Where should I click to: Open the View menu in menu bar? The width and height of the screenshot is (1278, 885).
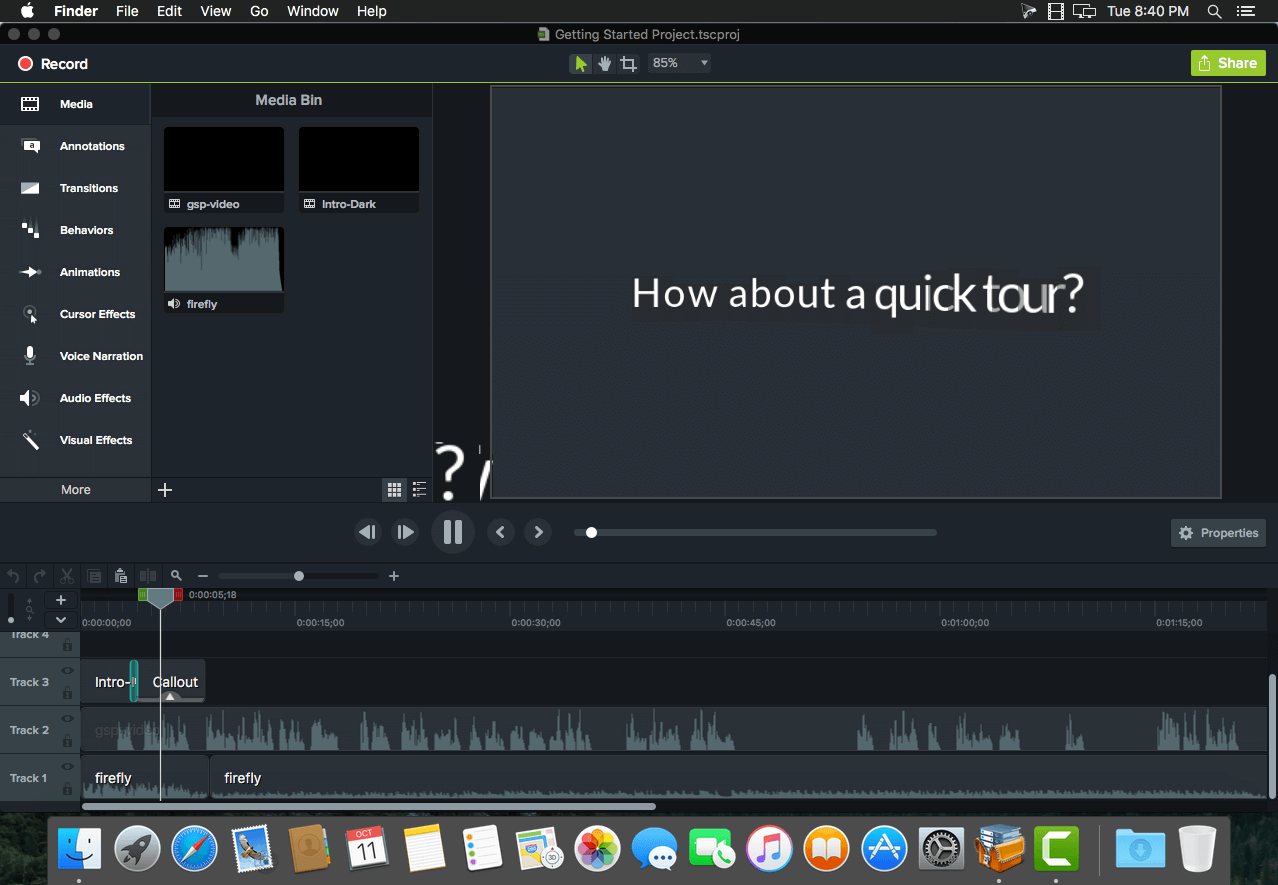point(215,11)
